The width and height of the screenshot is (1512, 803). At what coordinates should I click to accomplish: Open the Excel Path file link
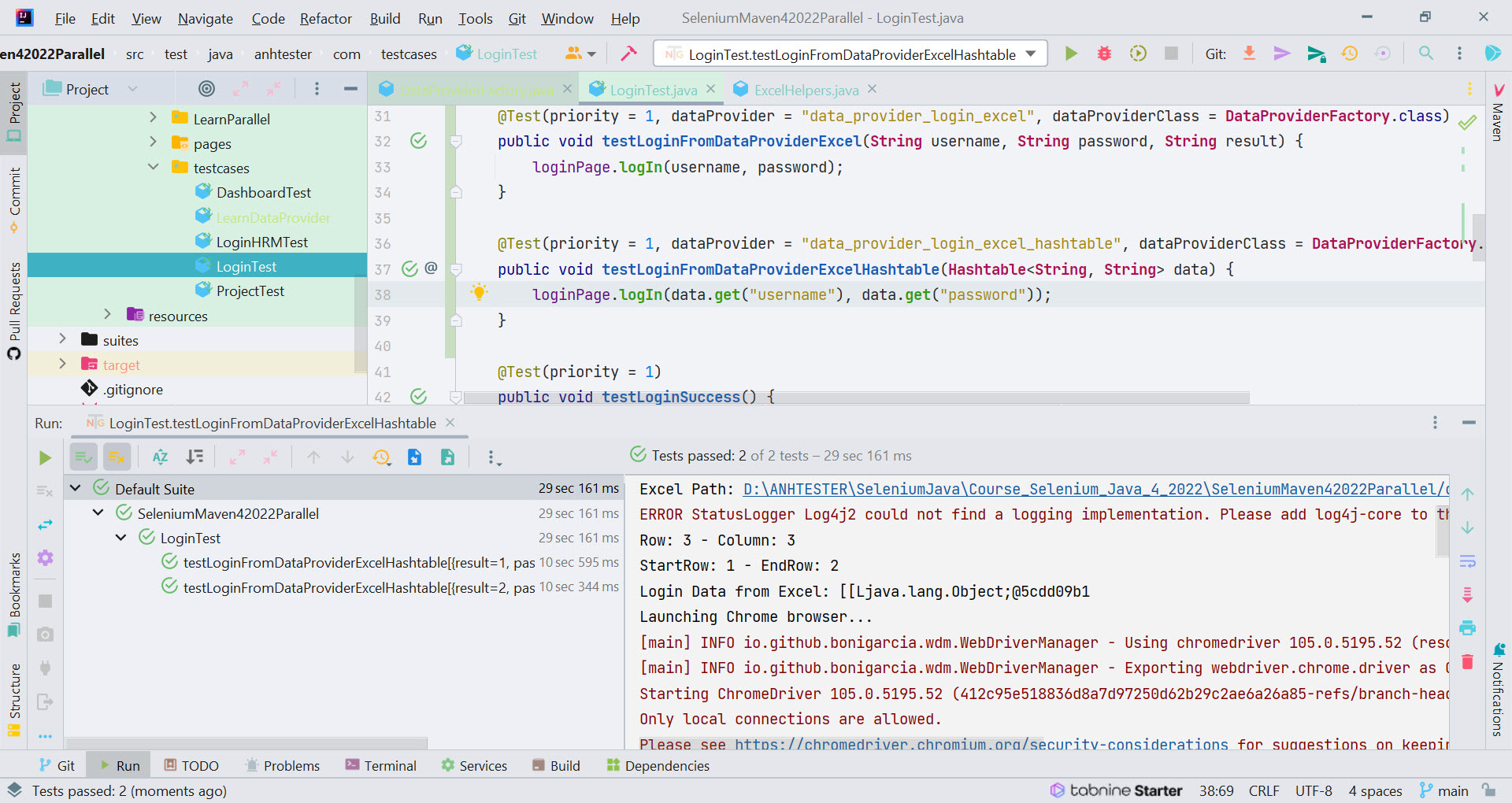[x=1095, y=489]
